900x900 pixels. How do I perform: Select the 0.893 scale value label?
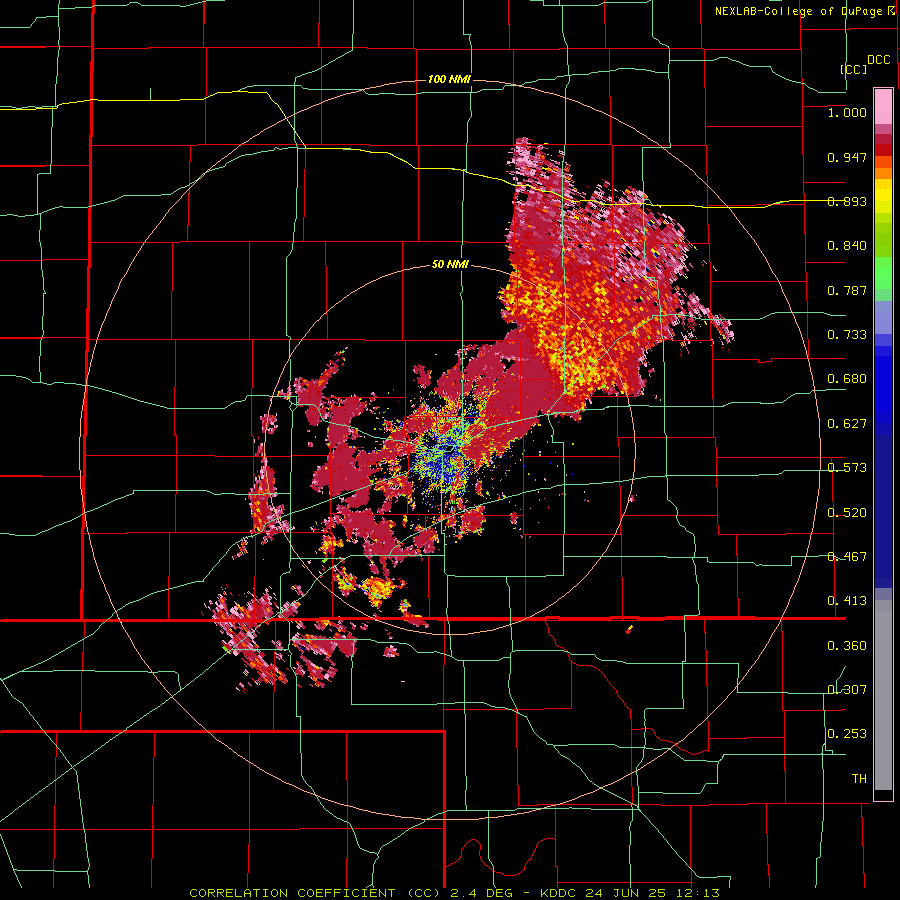coord(847,201)
